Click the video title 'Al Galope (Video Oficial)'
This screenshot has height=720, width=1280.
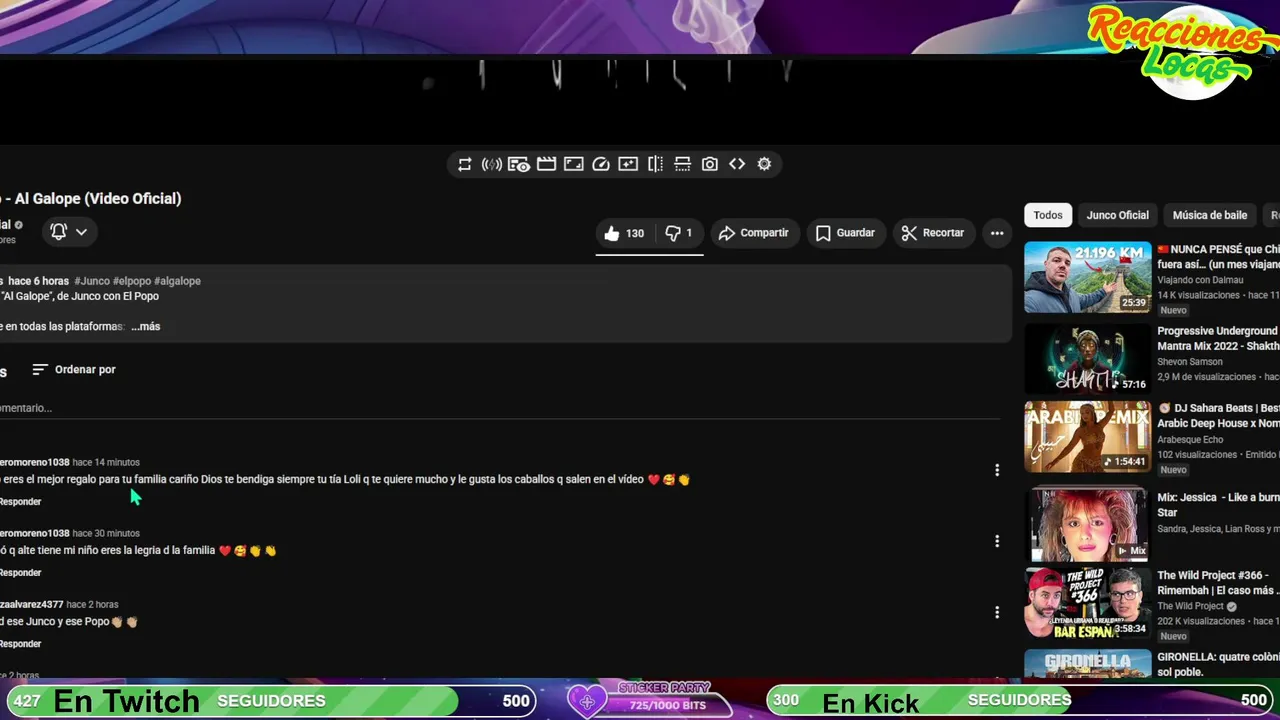[x=91, y=199]
